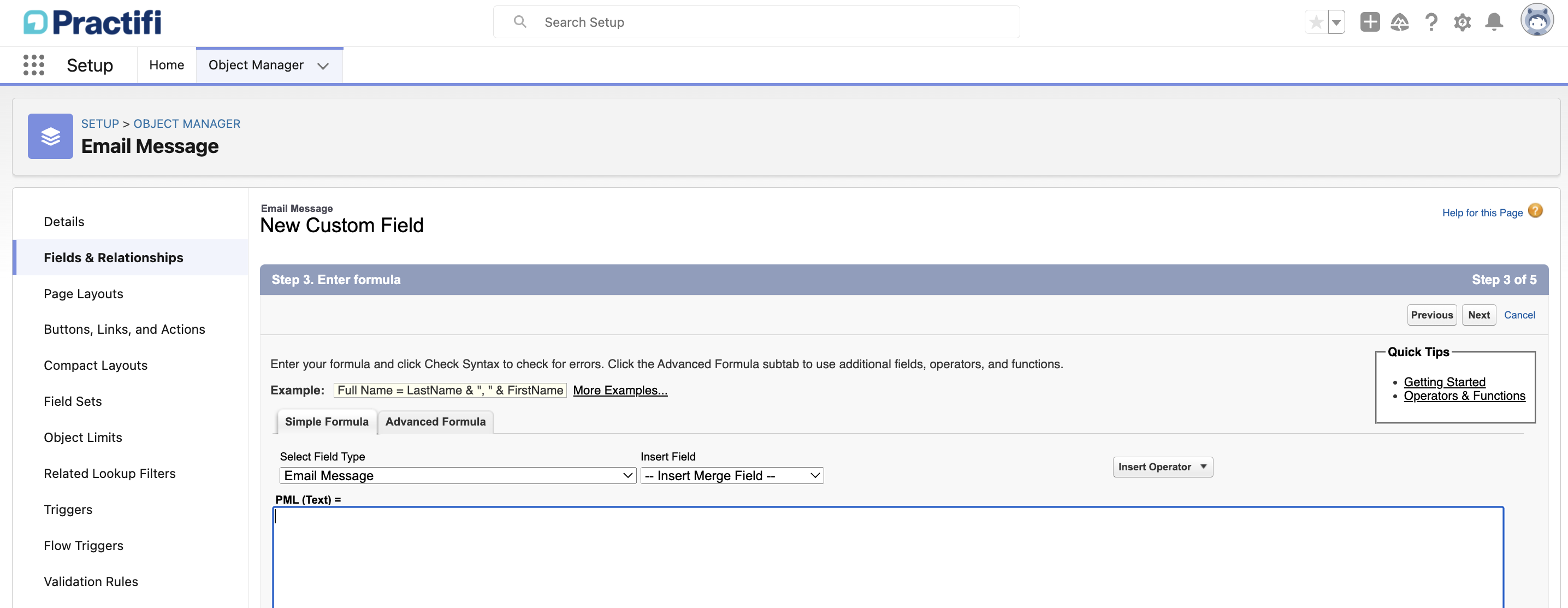Viewport: 1568px width, 608px height.
Task: Click the Next button
Action: tap(1478, 315)
